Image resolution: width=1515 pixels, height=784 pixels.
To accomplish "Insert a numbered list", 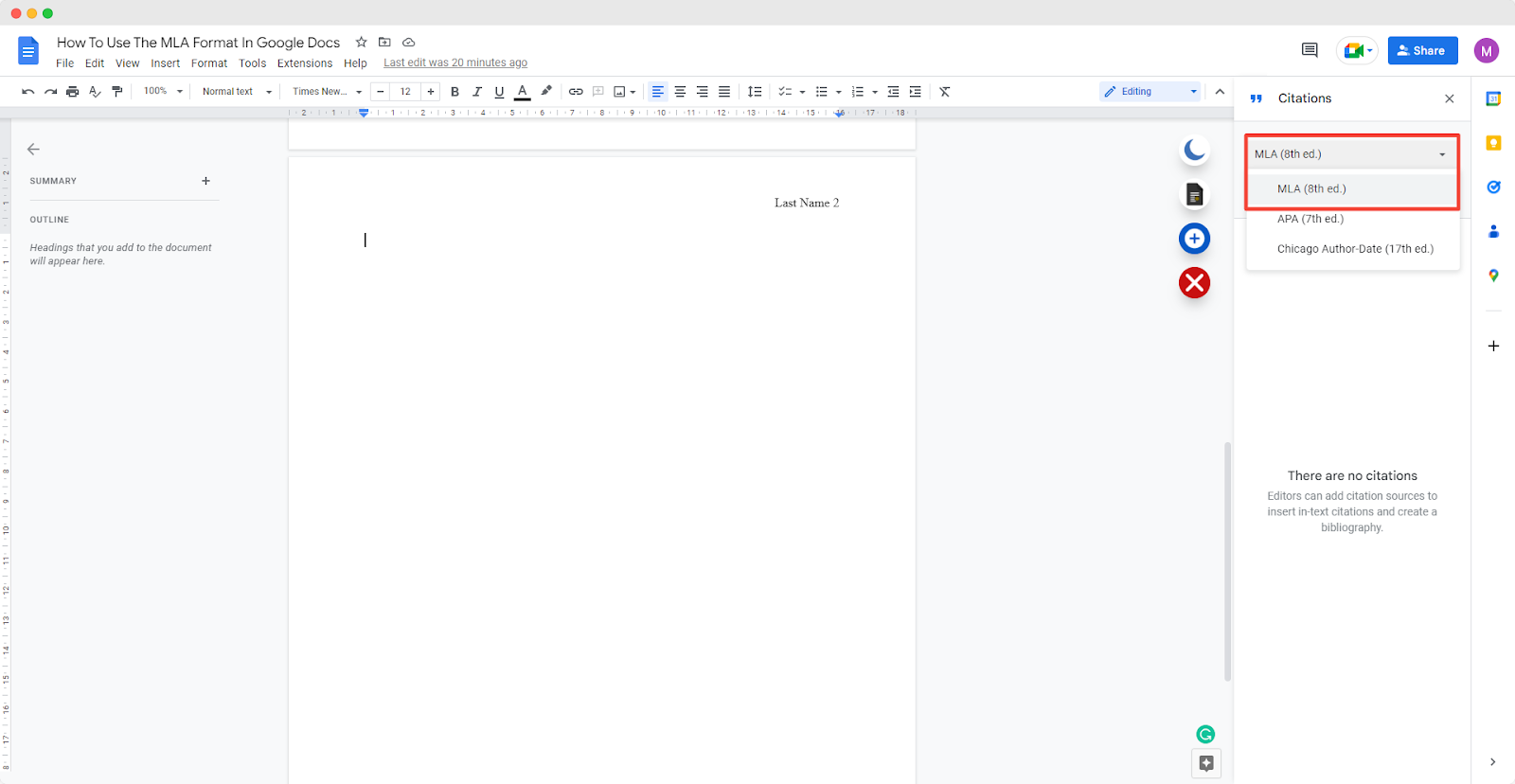I will (858, 92).
